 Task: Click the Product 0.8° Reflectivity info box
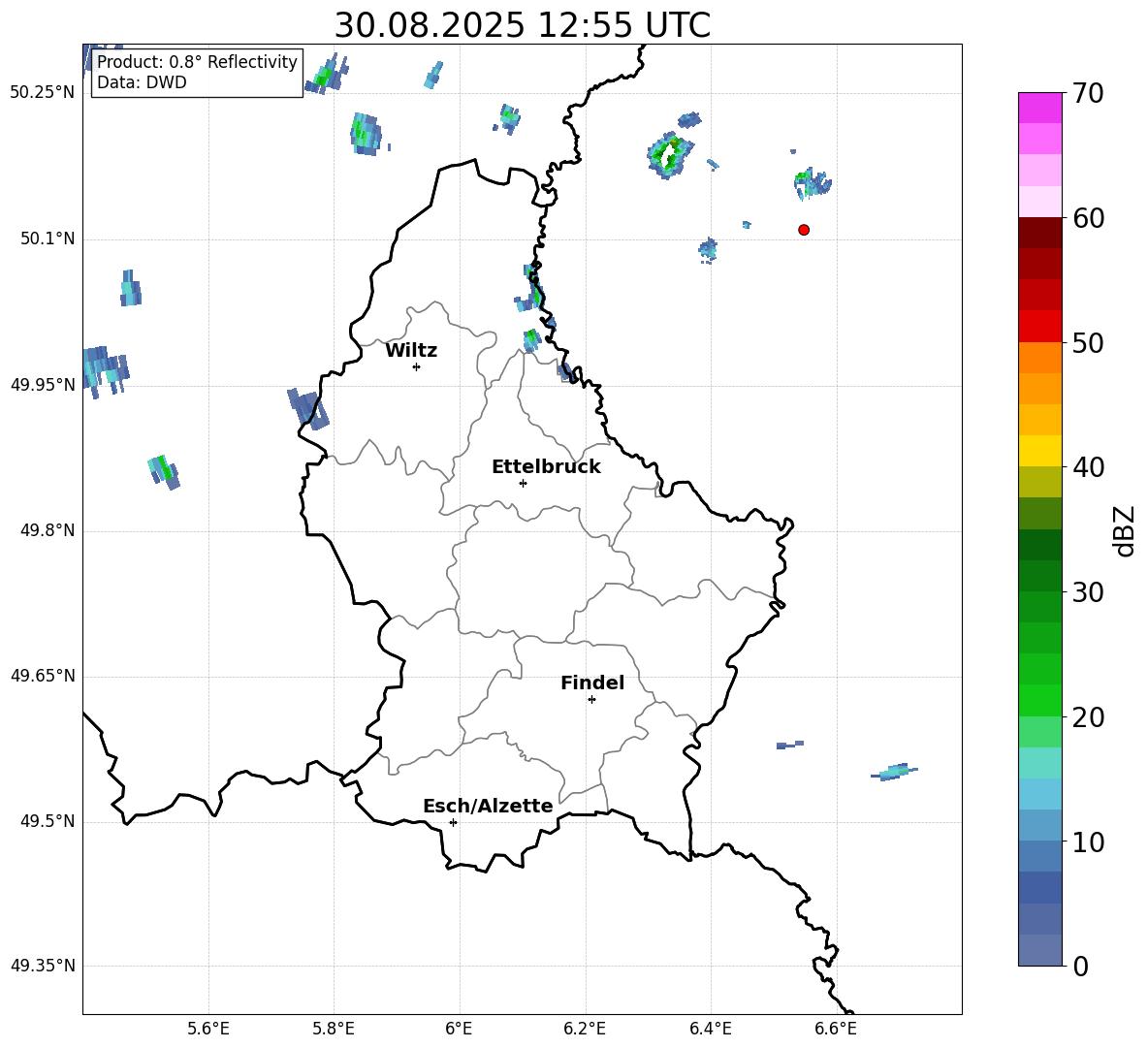pyautogui.click(x=197, y=73)
